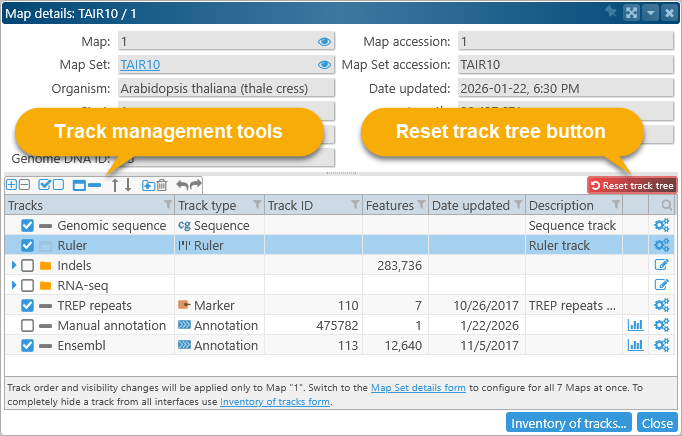The height and width of the screenshot is (436, 682).
Task: Open the Inventory of tracks button
Action: [x=569, y=423]
